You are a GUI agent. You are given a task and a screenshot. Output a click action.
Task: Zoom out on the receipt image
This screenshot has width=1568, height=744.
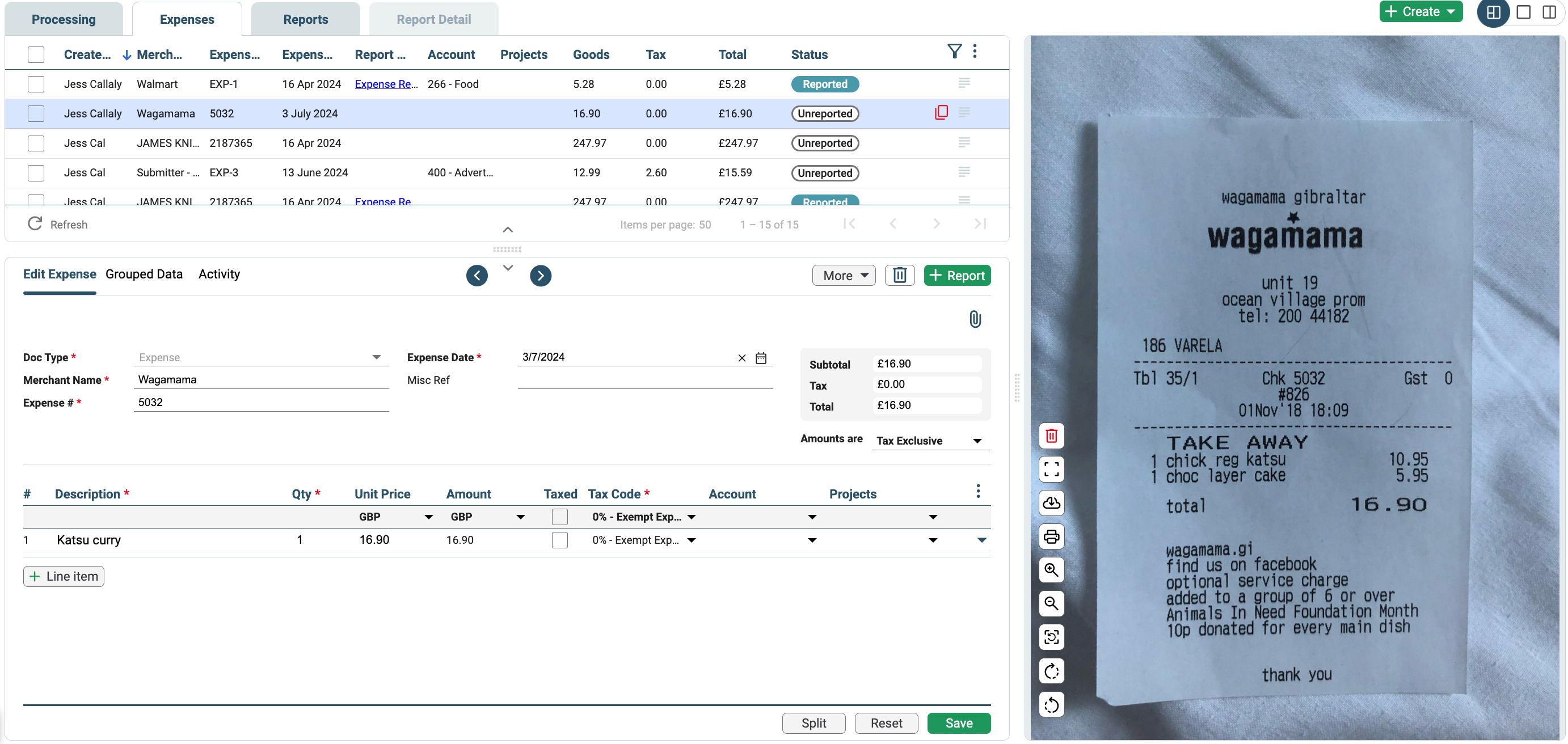(x=1051, y=603)
